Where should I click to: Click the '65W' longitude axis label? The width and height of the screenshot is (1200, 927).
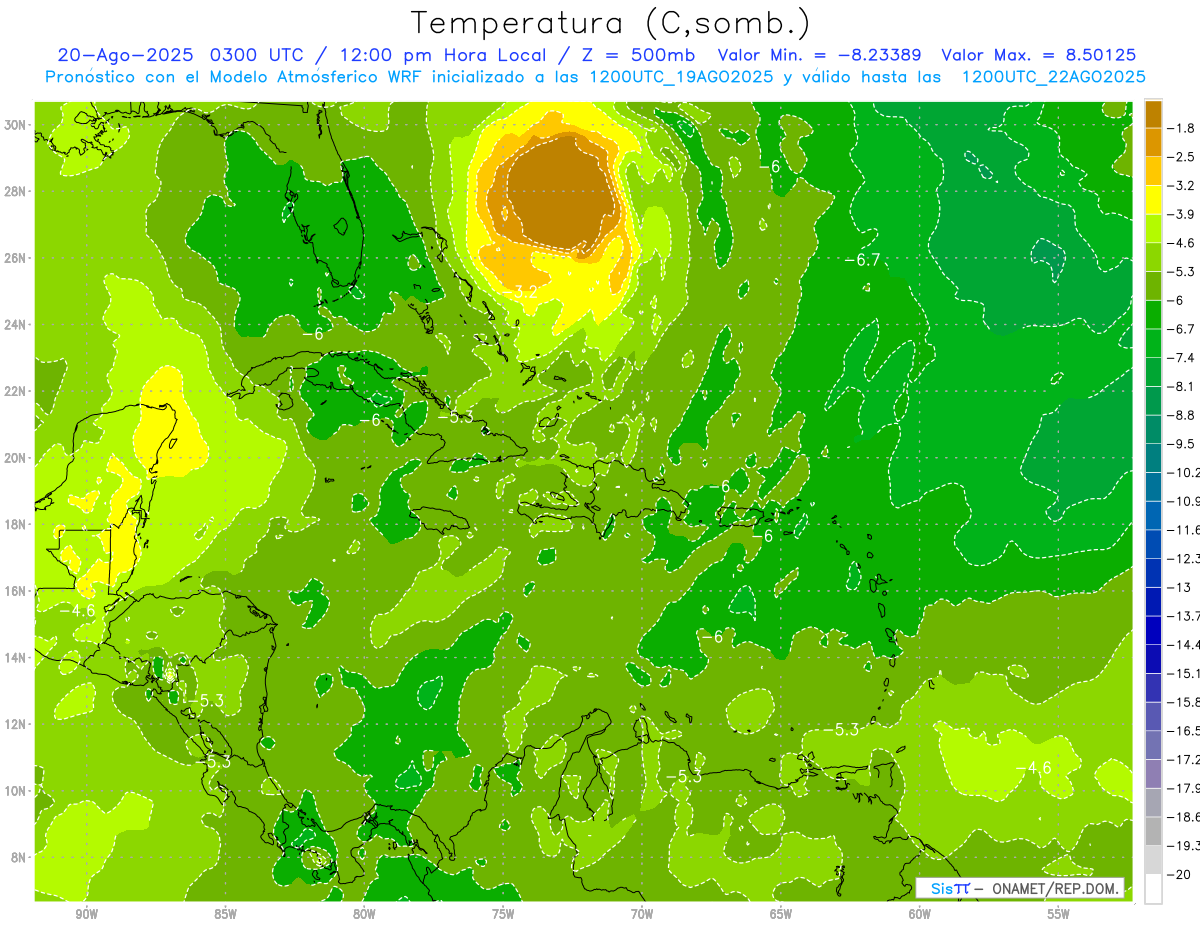[781, 914]
